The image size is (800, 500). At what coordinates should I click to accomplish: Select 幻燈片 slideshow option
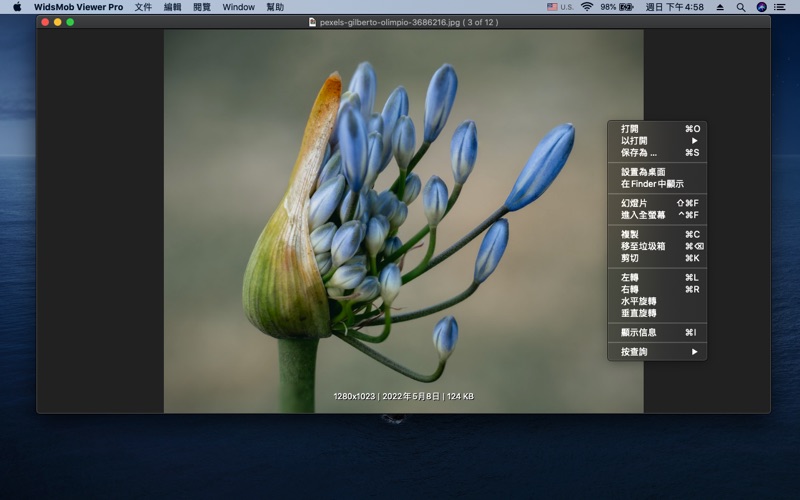[634, 203]
